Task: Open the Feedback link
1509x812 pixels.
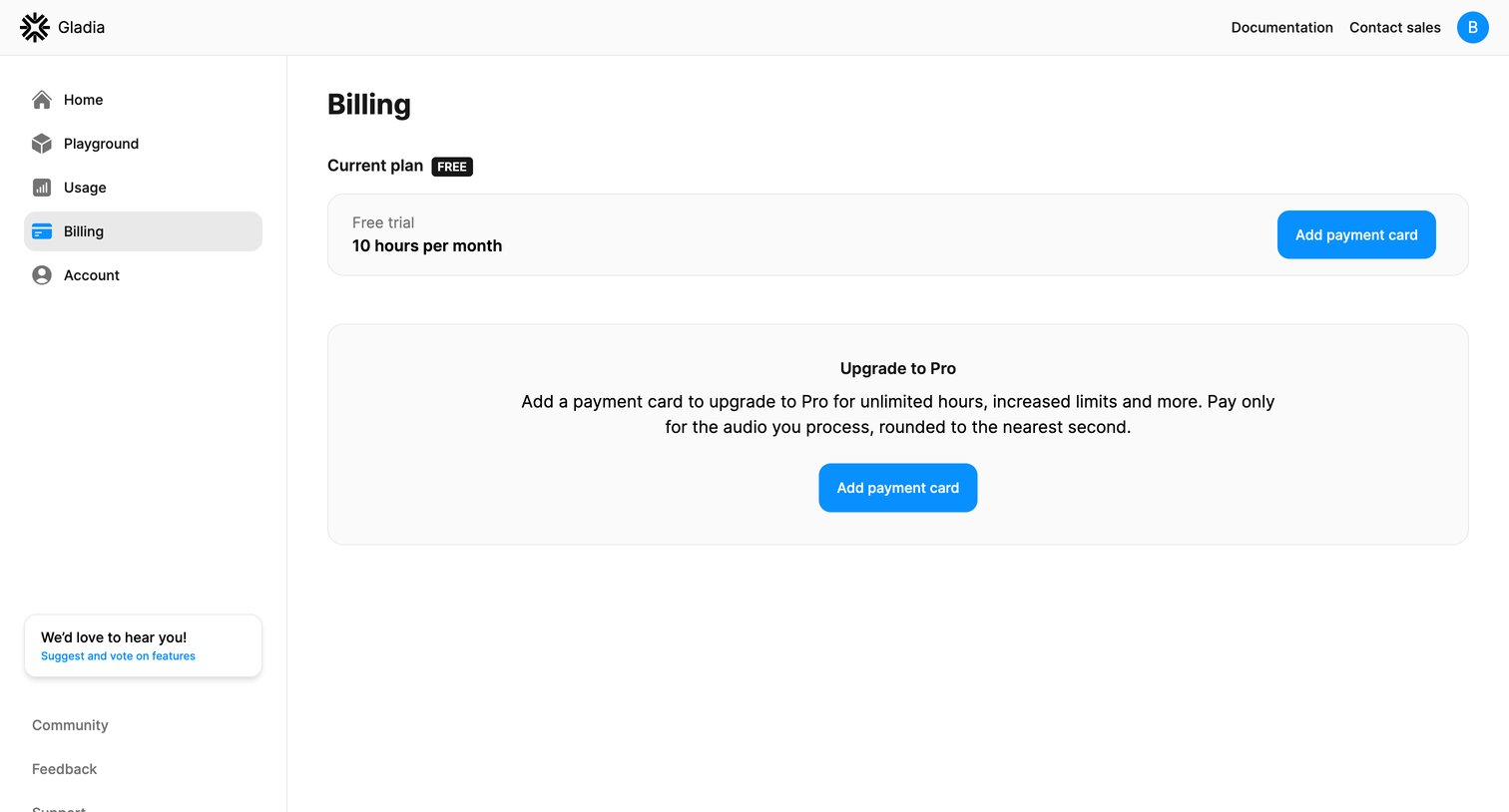Action: (x=64, y=769)
